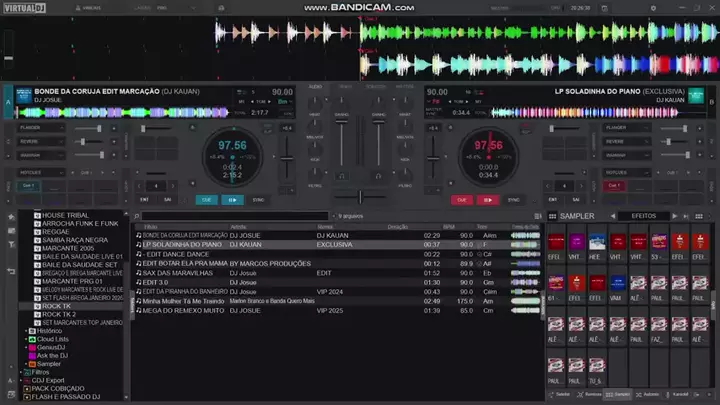Click the search field above the track list
The width and height of the screenshot is (720, 405).
tap(235, 216)
